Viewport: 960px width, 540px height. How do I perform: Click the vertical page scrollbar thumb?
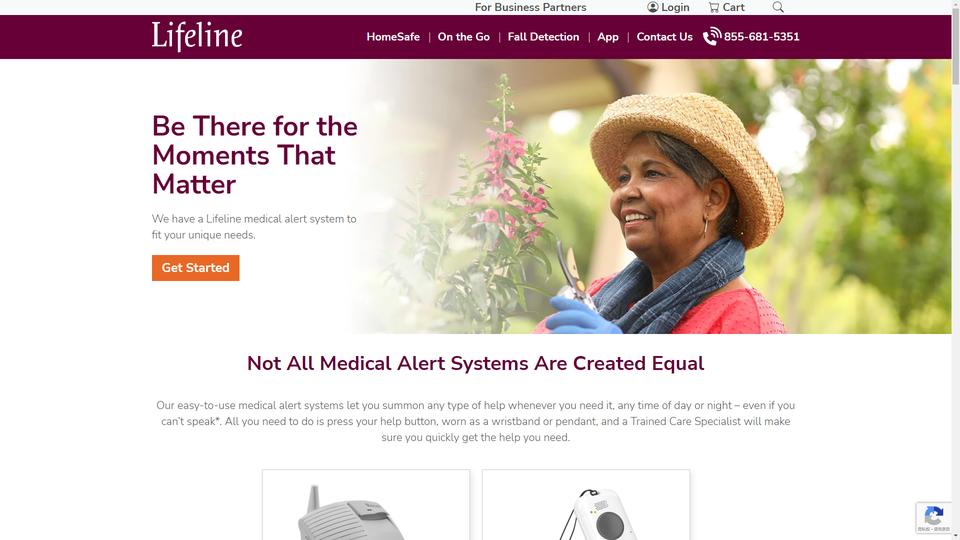956,46
